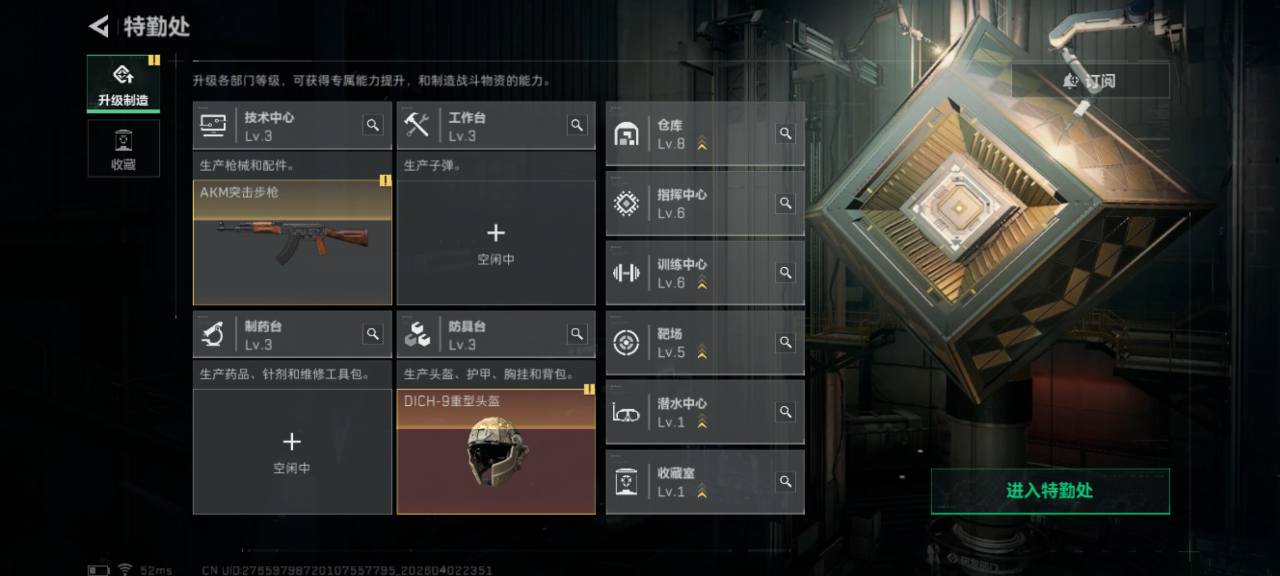Click the 潜水中心 goggles icon

[x=626, y=412]
